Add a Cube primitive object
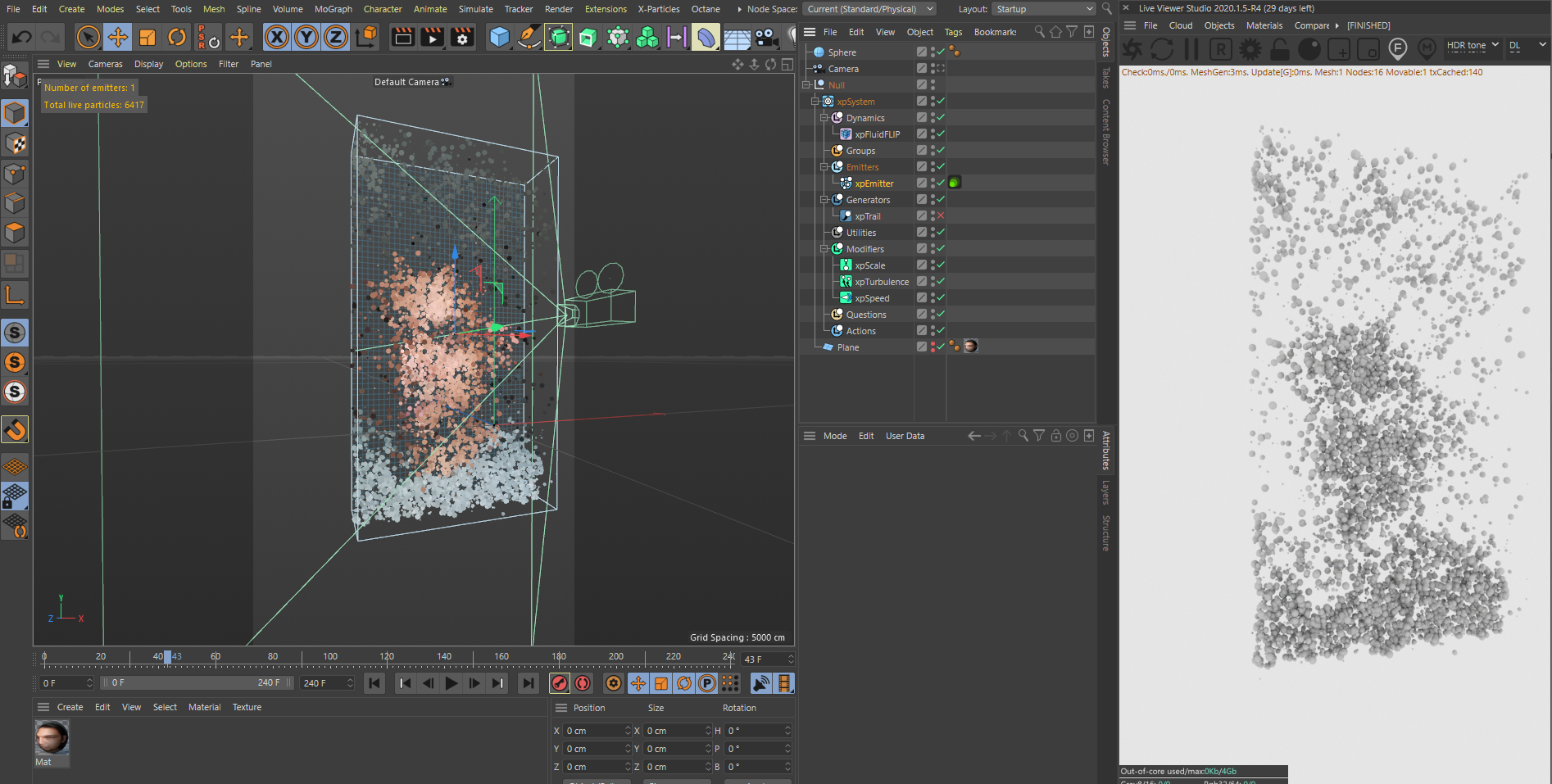Viewport: 1552px width, 784px height. 499,37
